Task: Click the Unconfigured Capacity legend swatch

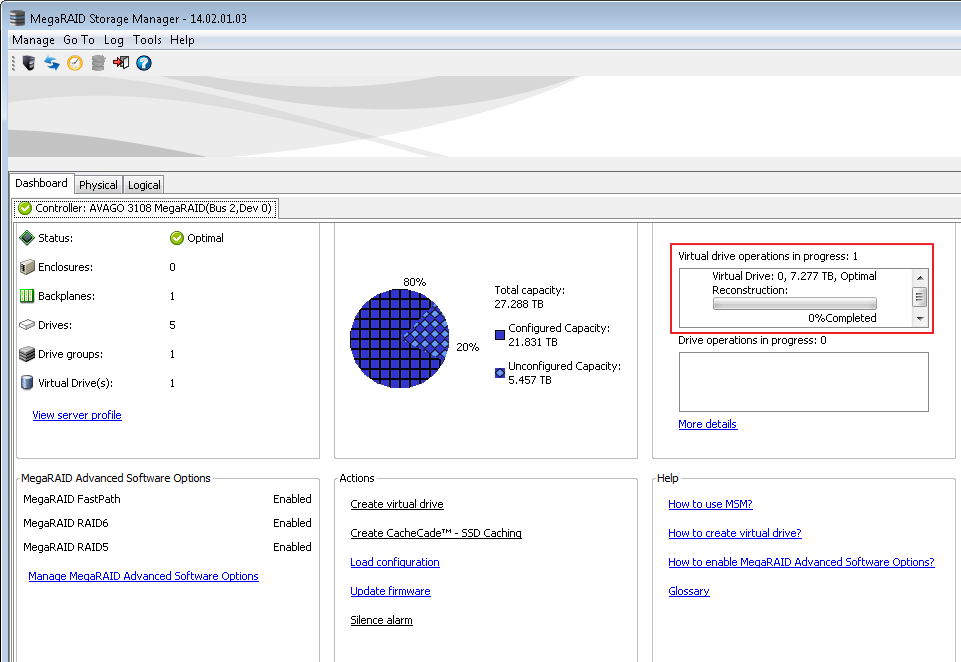Action: pyautogui.click(x=499, y=373)
